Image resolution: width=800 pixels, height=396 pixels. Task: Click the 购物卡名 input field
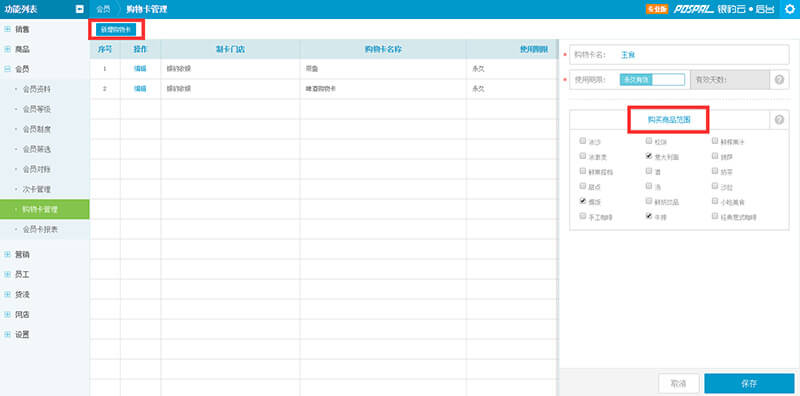pyautogui.click(x=679, y=55)
